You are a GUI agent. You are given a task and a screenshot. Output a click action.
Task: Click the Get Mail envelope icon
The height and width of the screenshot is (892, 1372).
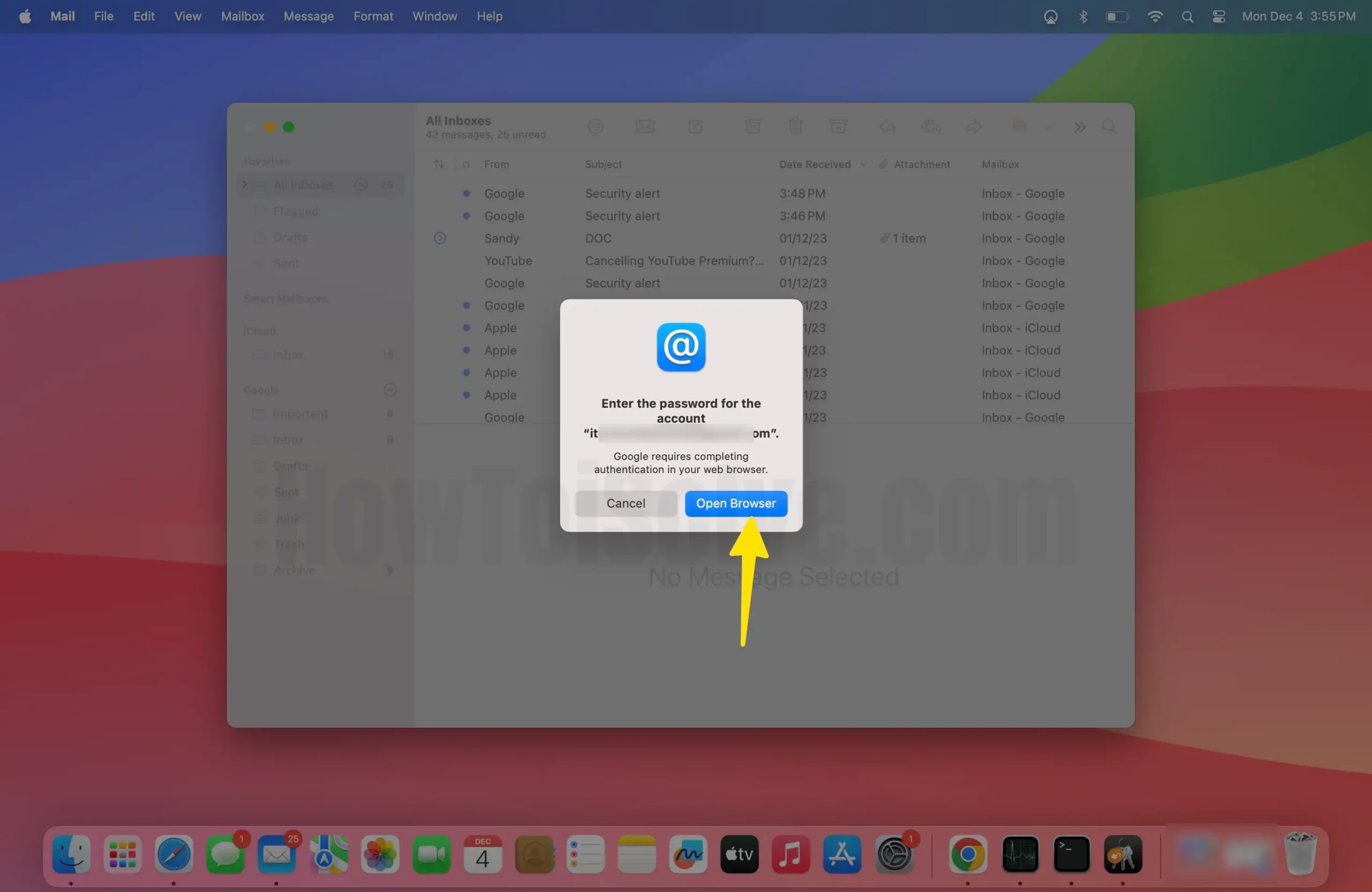[x=645, y=126]
